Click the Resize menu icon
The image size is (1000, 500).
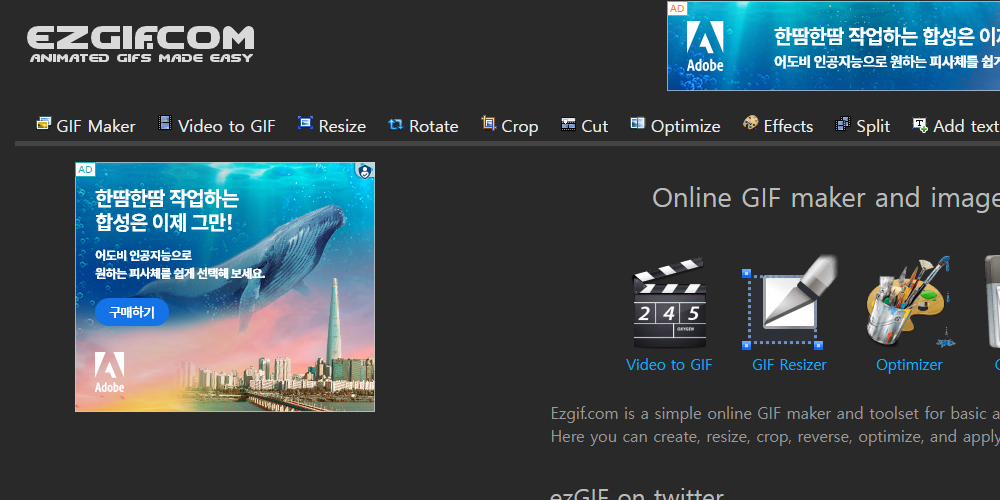pos(305,124)
